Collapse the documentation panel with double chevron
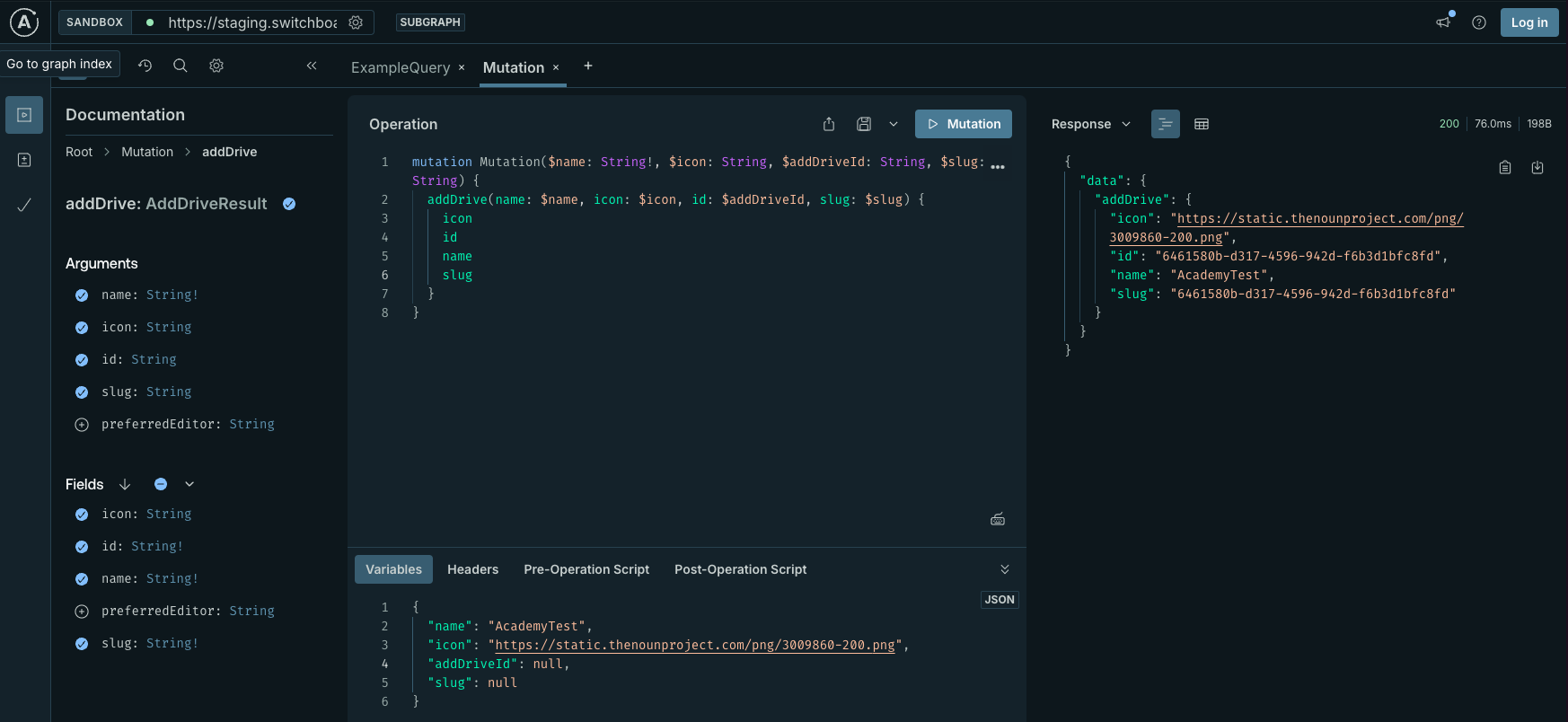This screenshot has height=722, width=1568. [x=312, y=66]
